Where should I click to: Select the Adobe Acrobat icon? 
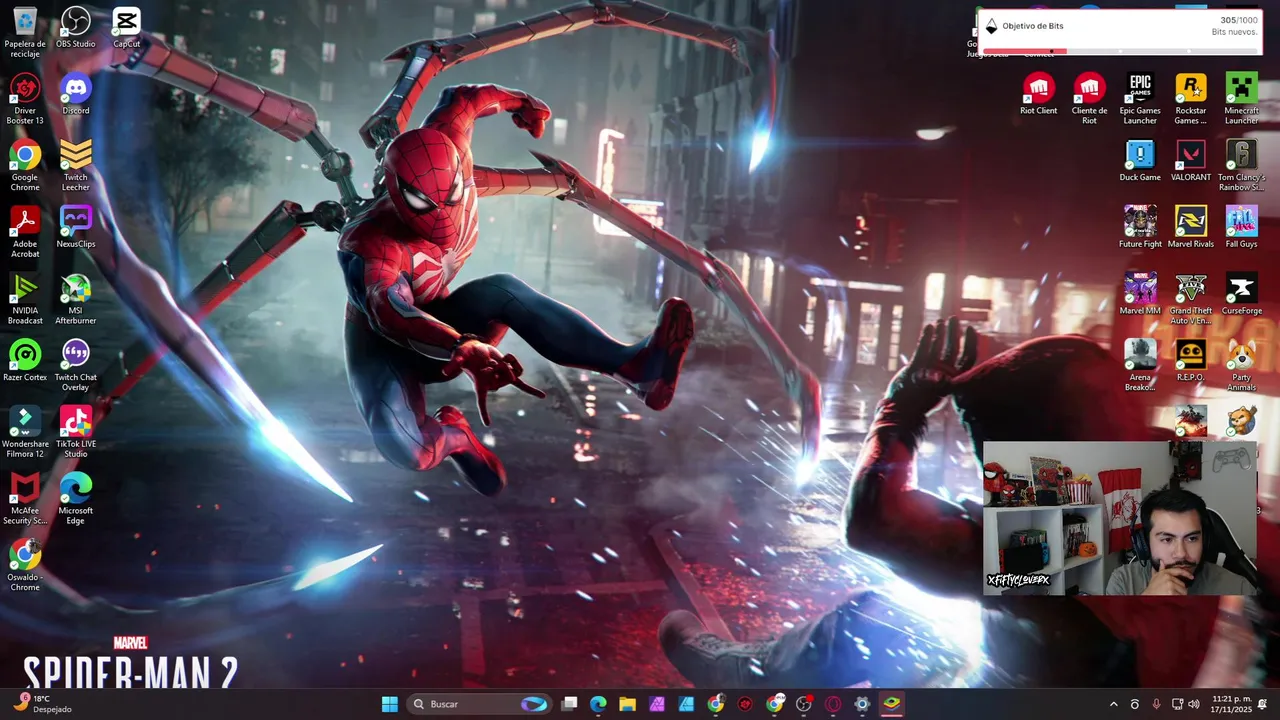pyautogui.click(x=25, y=232)
